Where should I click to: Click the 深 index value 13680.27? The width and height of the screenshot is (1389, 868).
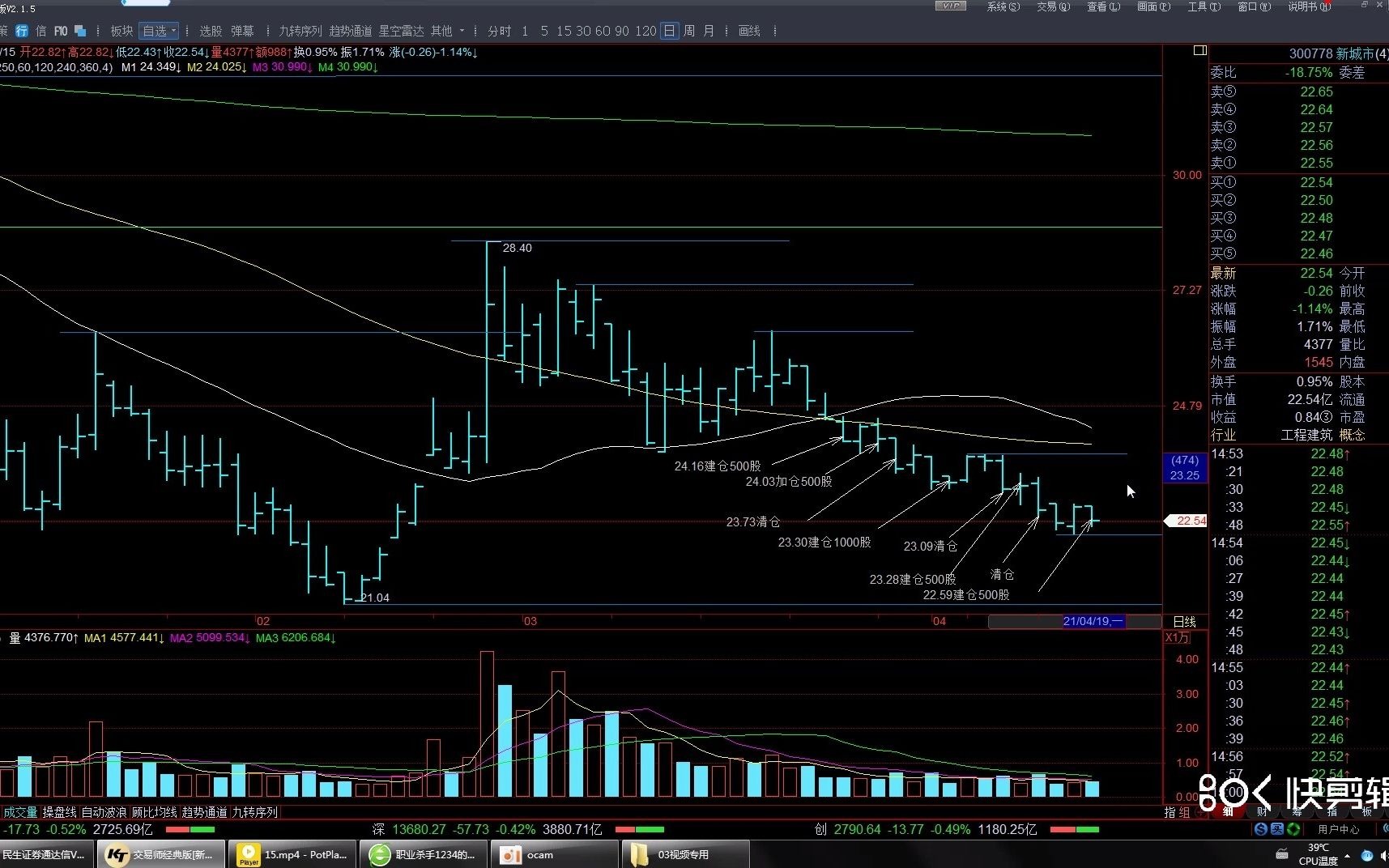click(x=419, y=829)
